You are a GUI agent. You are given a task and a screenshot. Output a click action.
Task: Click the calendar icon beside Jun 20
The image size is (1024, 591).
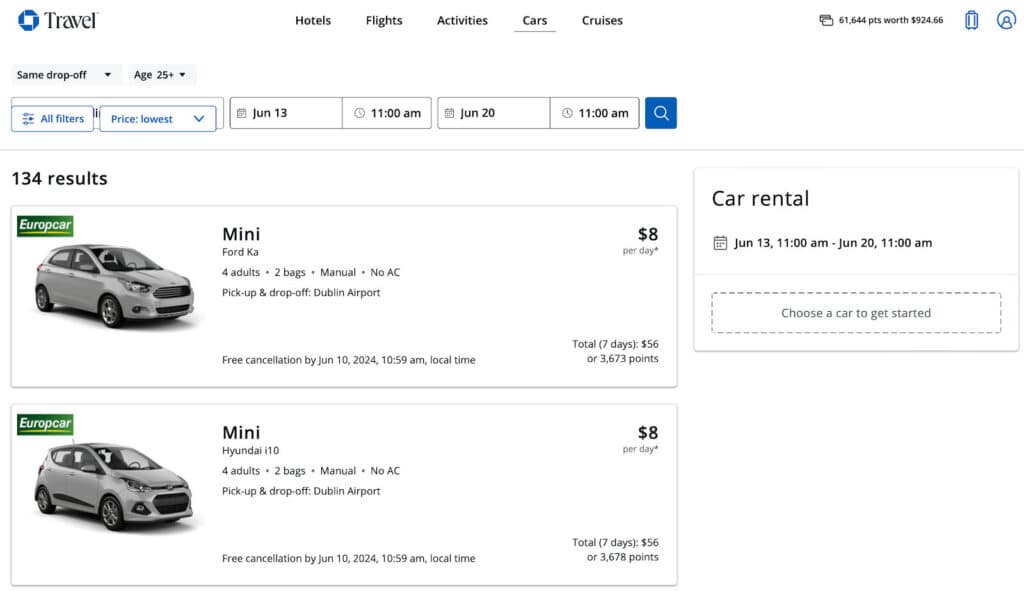[449, 113]
